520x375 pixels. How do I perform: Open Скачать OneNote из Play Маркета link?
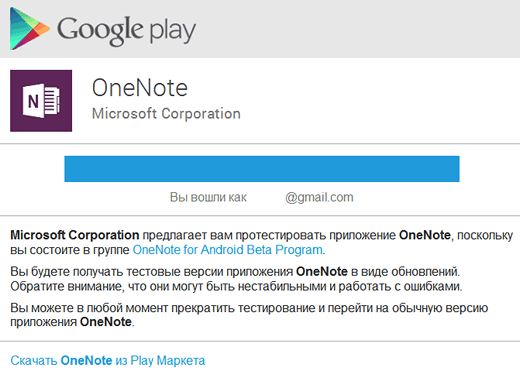[x=108, y=360]
